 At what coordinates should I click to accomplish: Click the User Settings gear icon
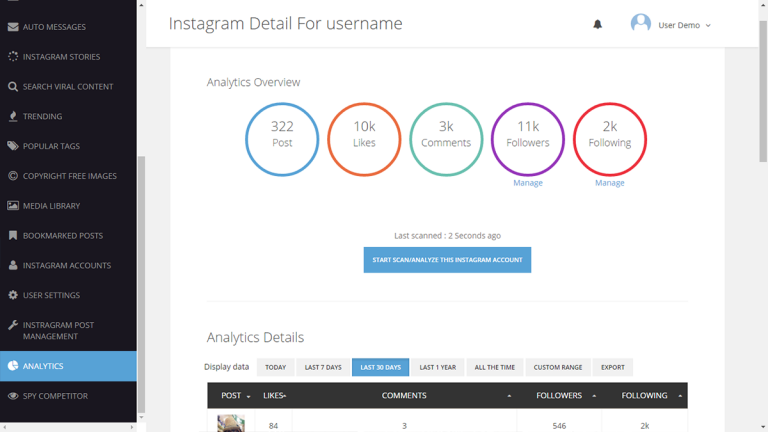(13, 296)
